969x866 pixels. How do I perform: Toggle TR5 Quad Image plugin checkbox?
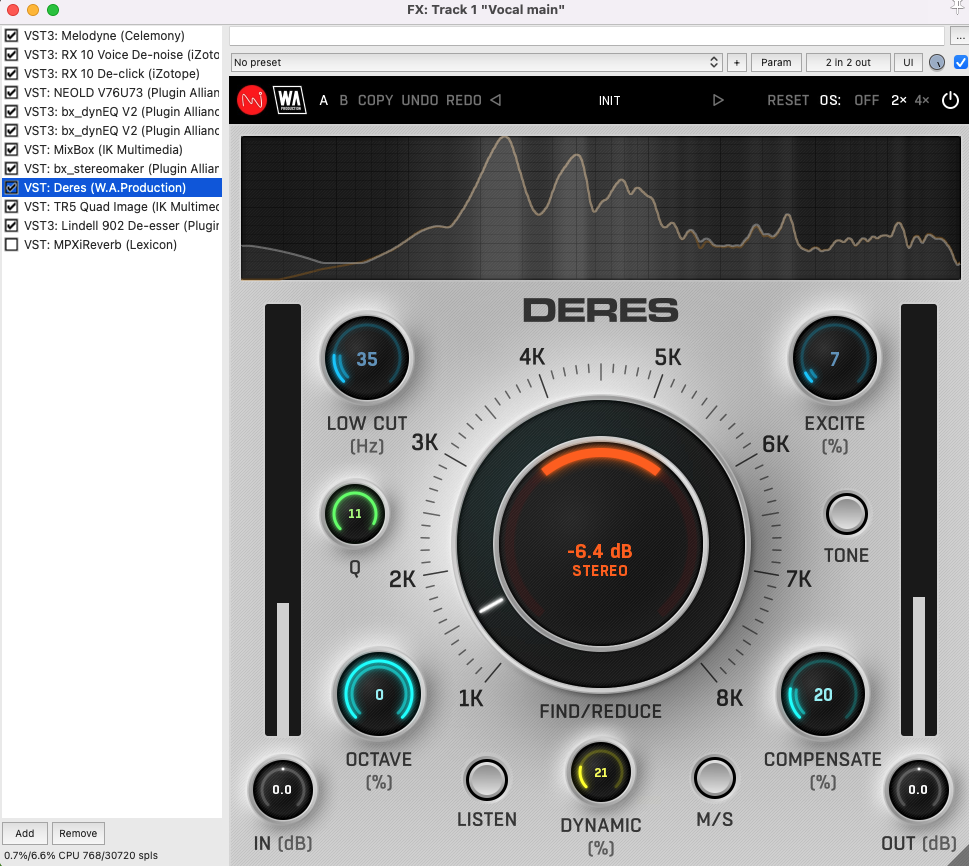[11, 206]
